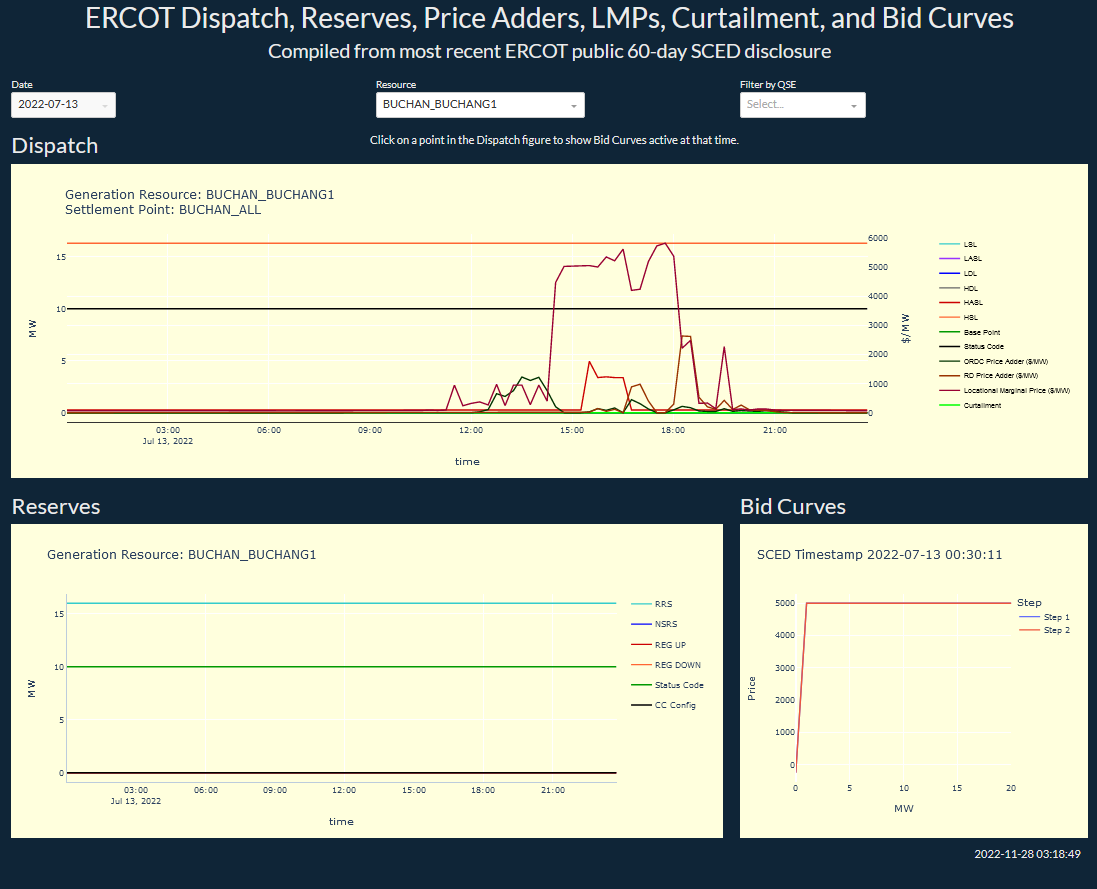Viewport: 1097px width, 889px height.
Task: Open the Filter by QSE dropdown
Action: (x=802, y=105)
